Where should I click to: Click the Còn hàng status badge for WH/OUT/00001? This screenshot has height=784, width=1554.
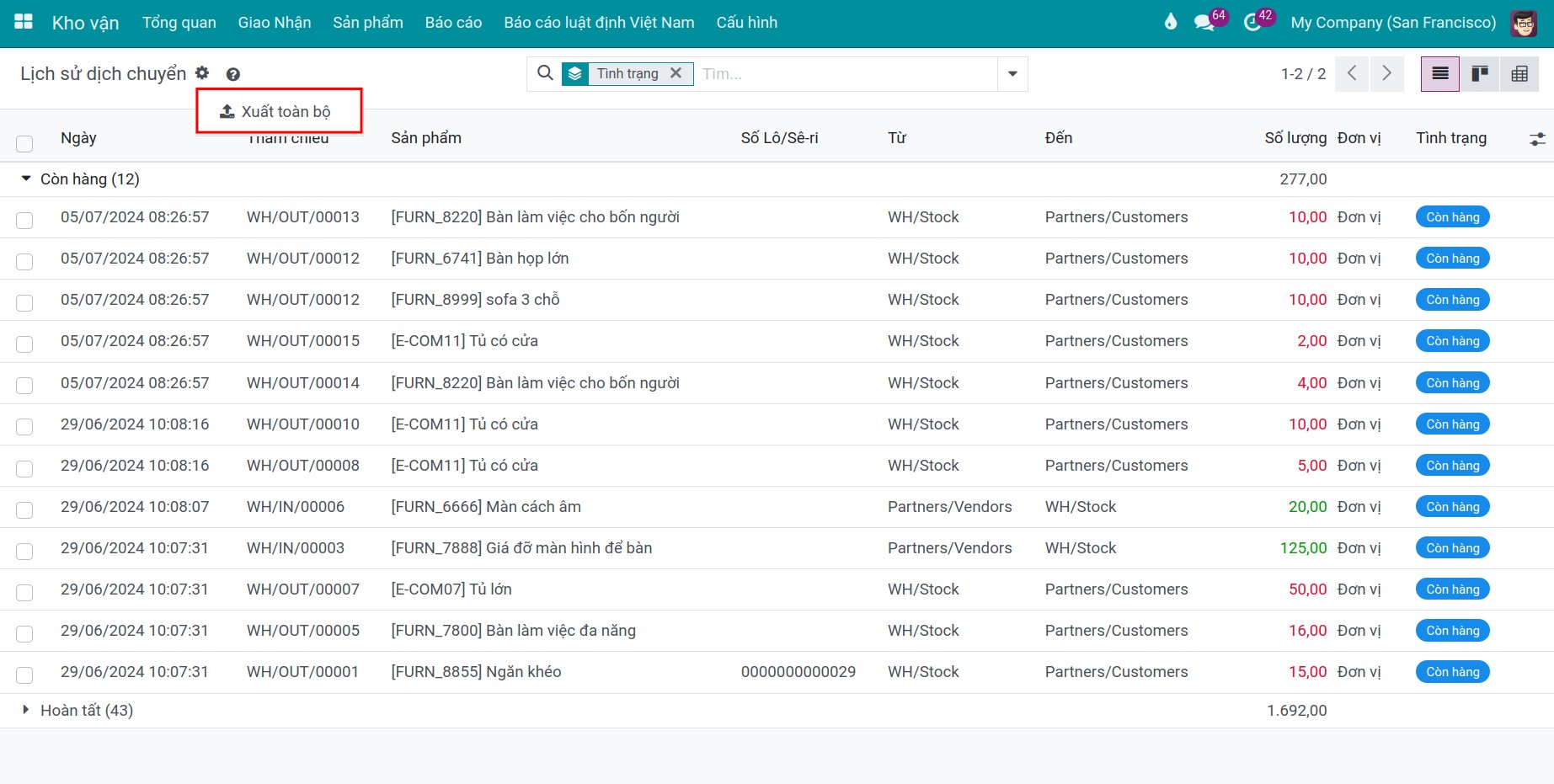1452,672
